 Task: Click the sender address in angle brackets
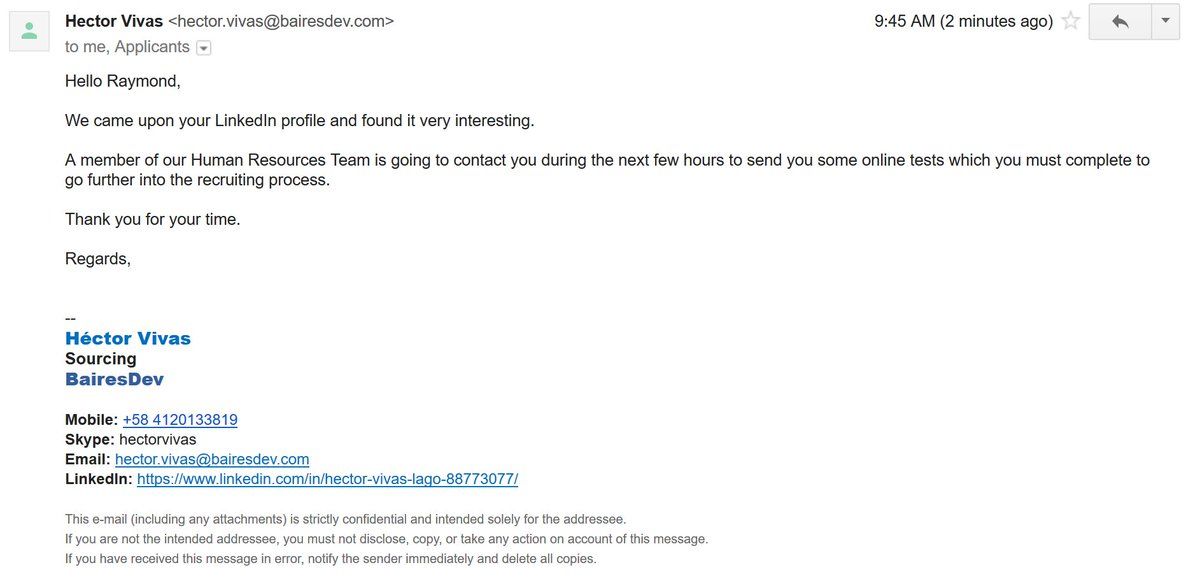point(281,21)
